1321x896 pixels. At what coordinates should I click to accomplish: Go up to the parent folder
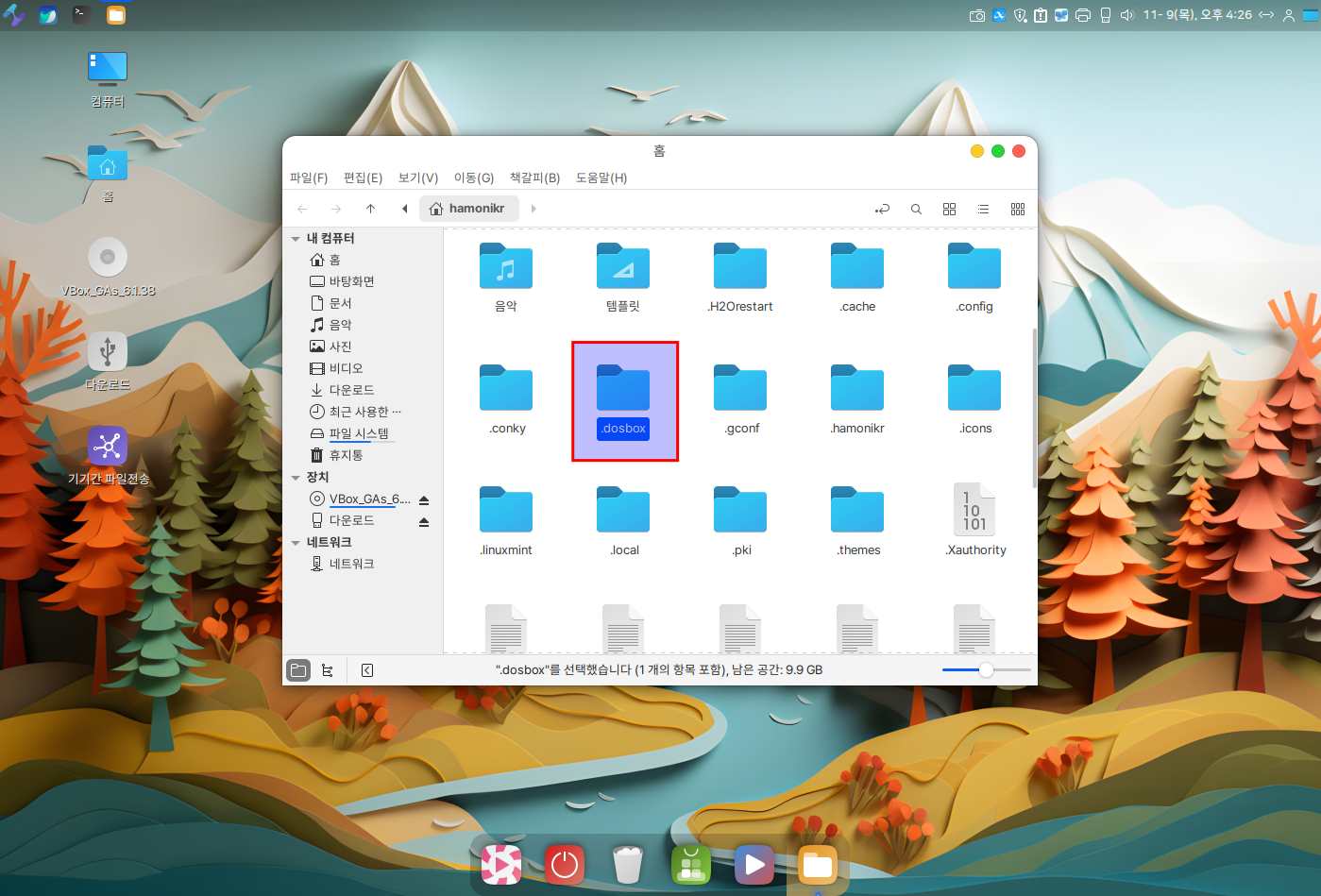(370, 209)
